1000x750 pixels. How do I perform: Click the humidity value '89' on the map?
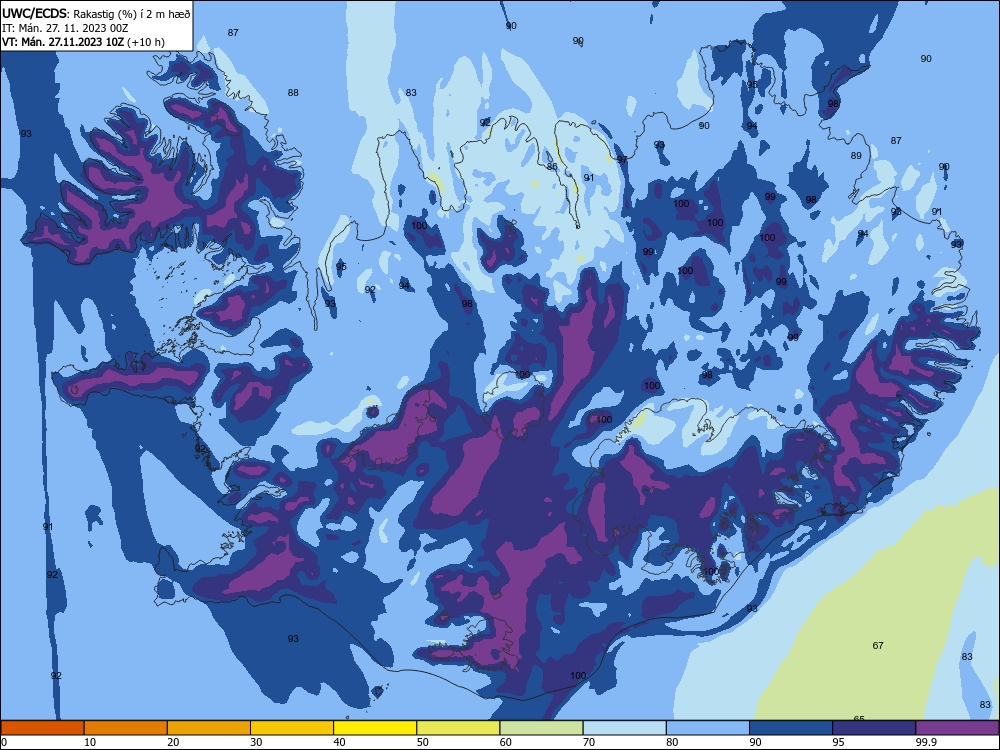point(856,156)
